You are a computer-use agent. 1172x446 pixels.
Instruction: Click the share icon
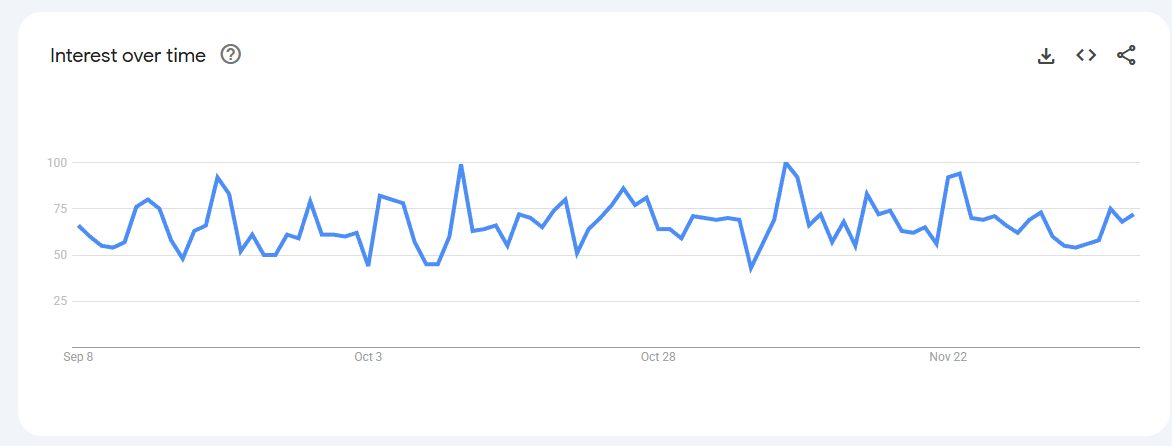pyautogui.click(x=1126, y=55)
